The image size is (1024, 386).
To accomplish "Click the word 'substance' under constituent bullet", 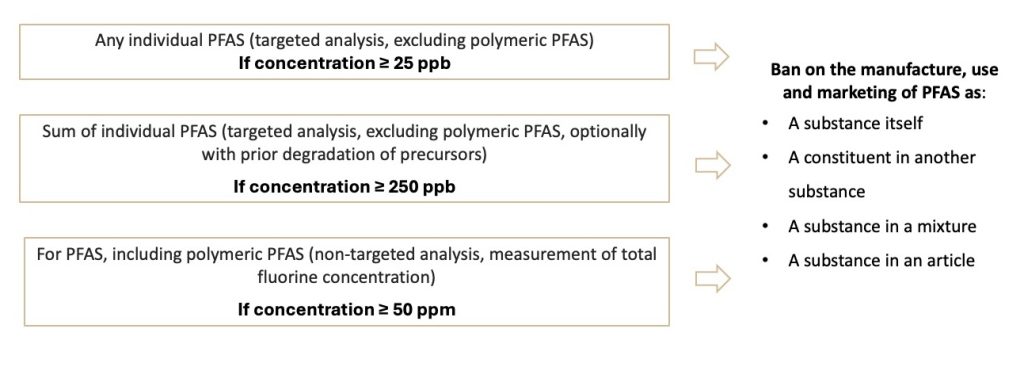I will pyautogui.click(x=826, y=192).
